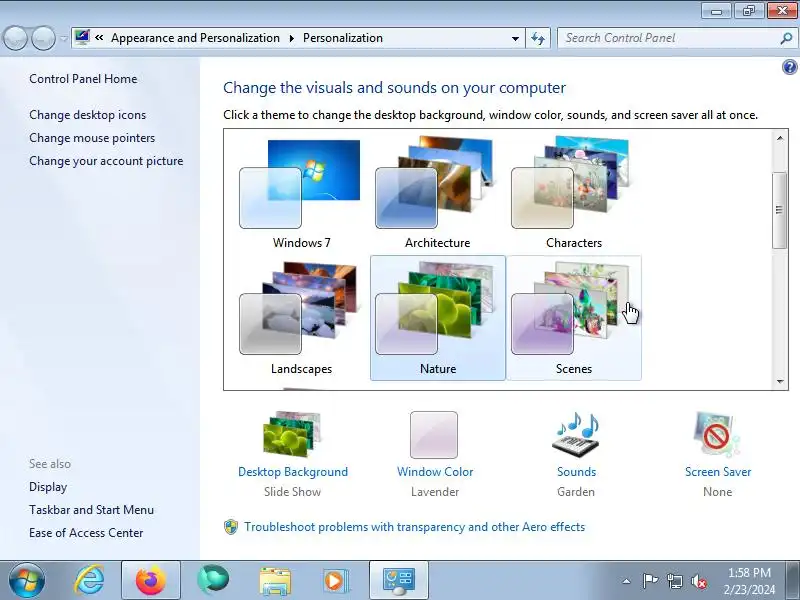800x600 pixels.
Task: Open Ease of Access Center link
Action: [86, 533]
